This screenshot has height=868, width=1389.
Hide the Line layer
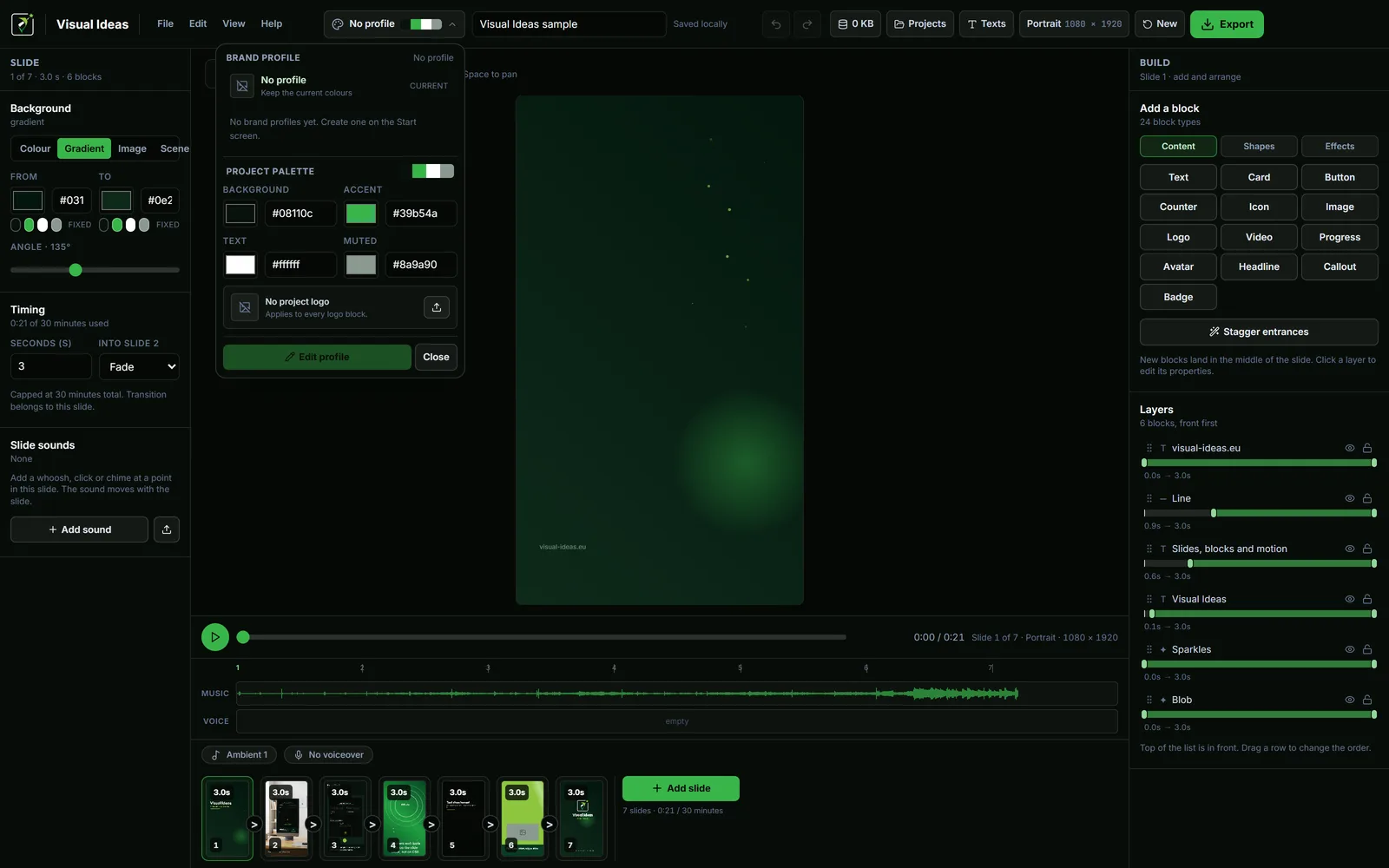[x=1350, y=498]
